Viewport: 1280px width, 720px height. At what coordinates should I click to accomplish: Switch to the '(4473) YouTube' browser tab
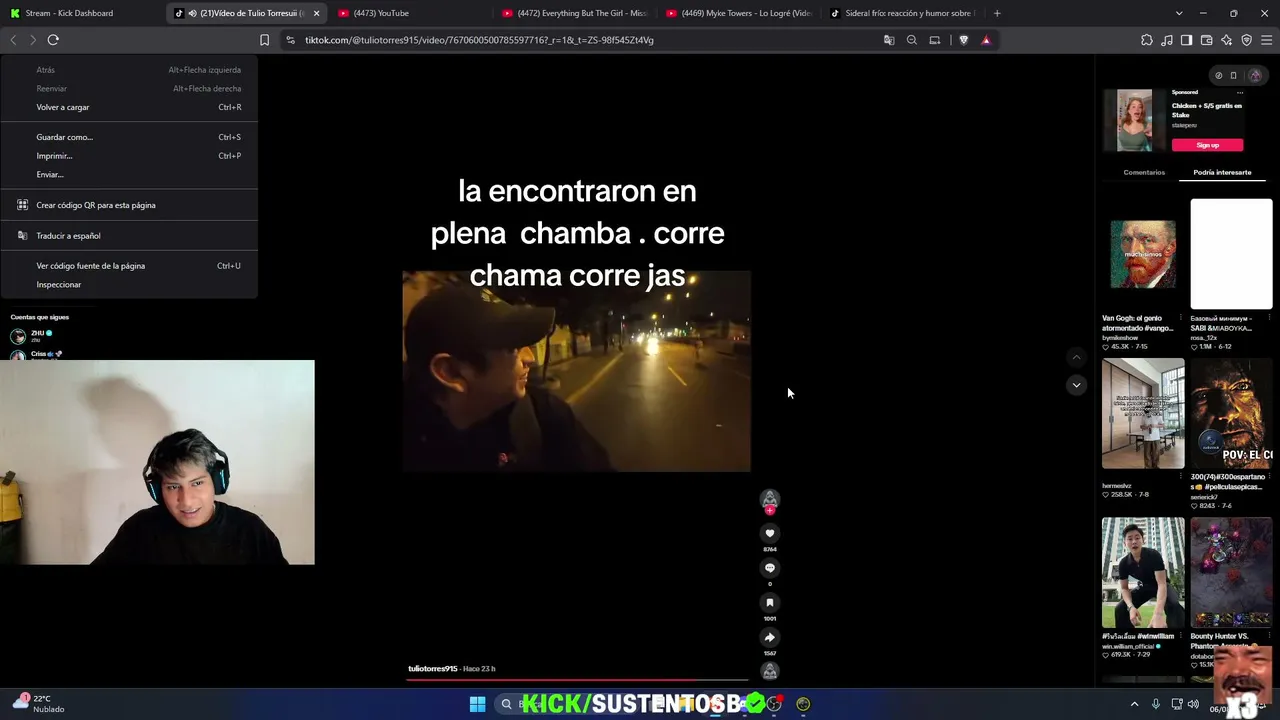pyautogui.click(x=410, y=13)
